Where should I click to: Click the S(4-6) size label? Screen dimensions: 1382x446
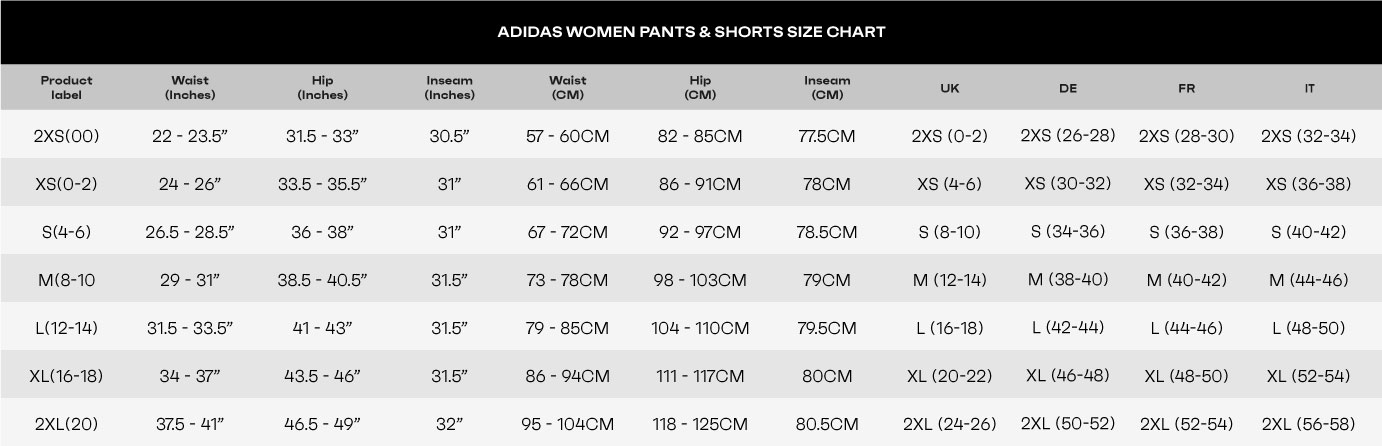coord(66,232)
